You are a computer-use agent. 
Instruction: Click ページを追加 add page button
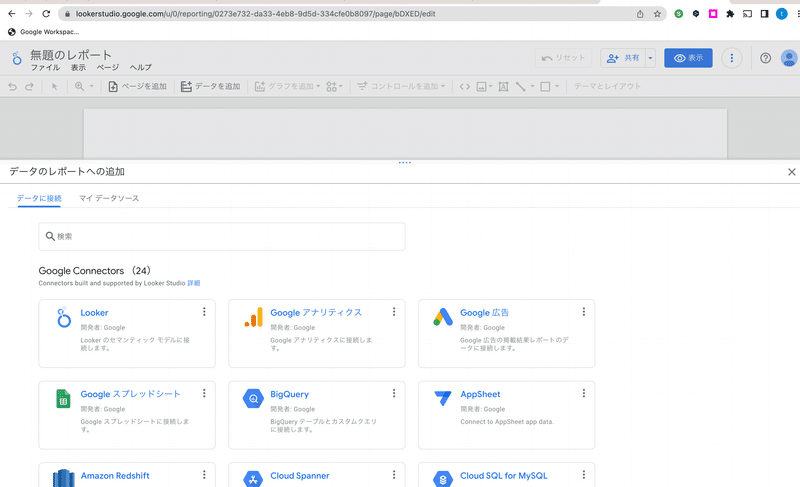pyautogui.click(x=137, y=87)
